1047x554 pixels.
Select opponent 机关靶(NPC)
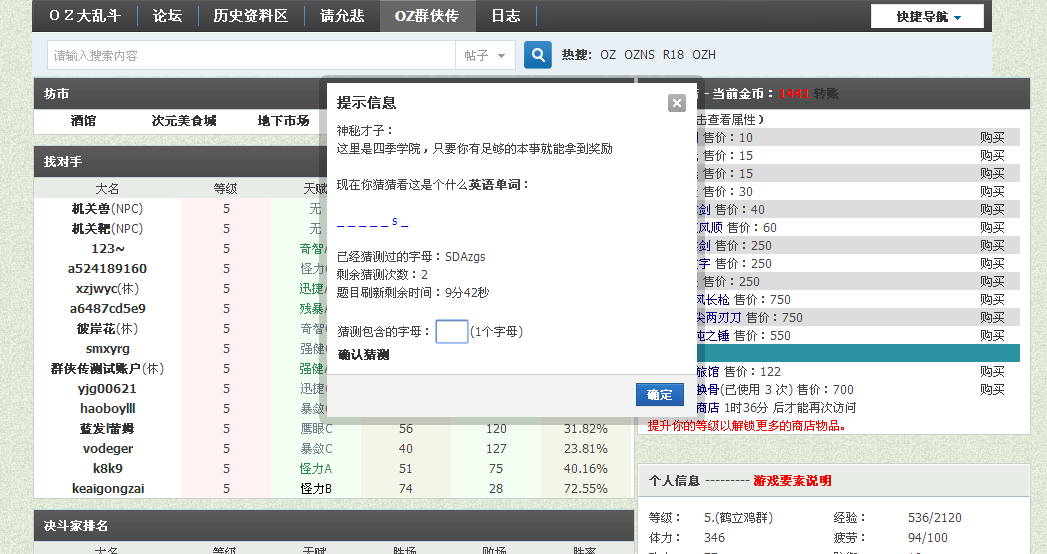click(x=108, y=229)
